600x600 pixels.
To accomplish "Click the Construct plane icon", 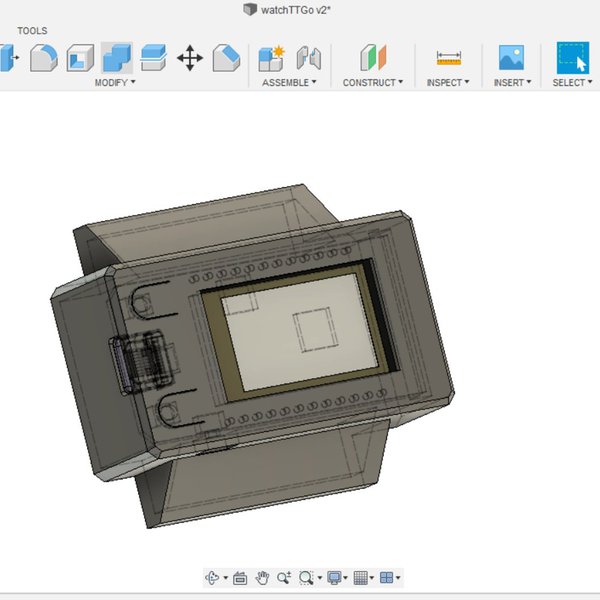I will click(x=372, y=58).
